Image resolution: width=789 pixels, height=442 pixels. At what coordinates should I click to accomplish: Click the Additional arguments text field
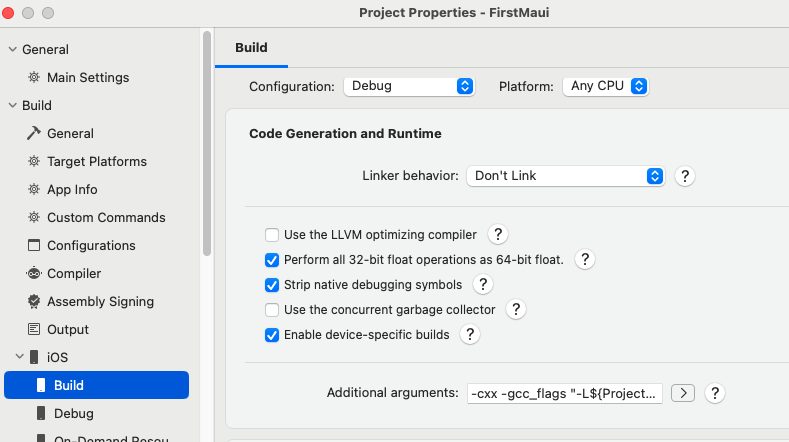564,393
